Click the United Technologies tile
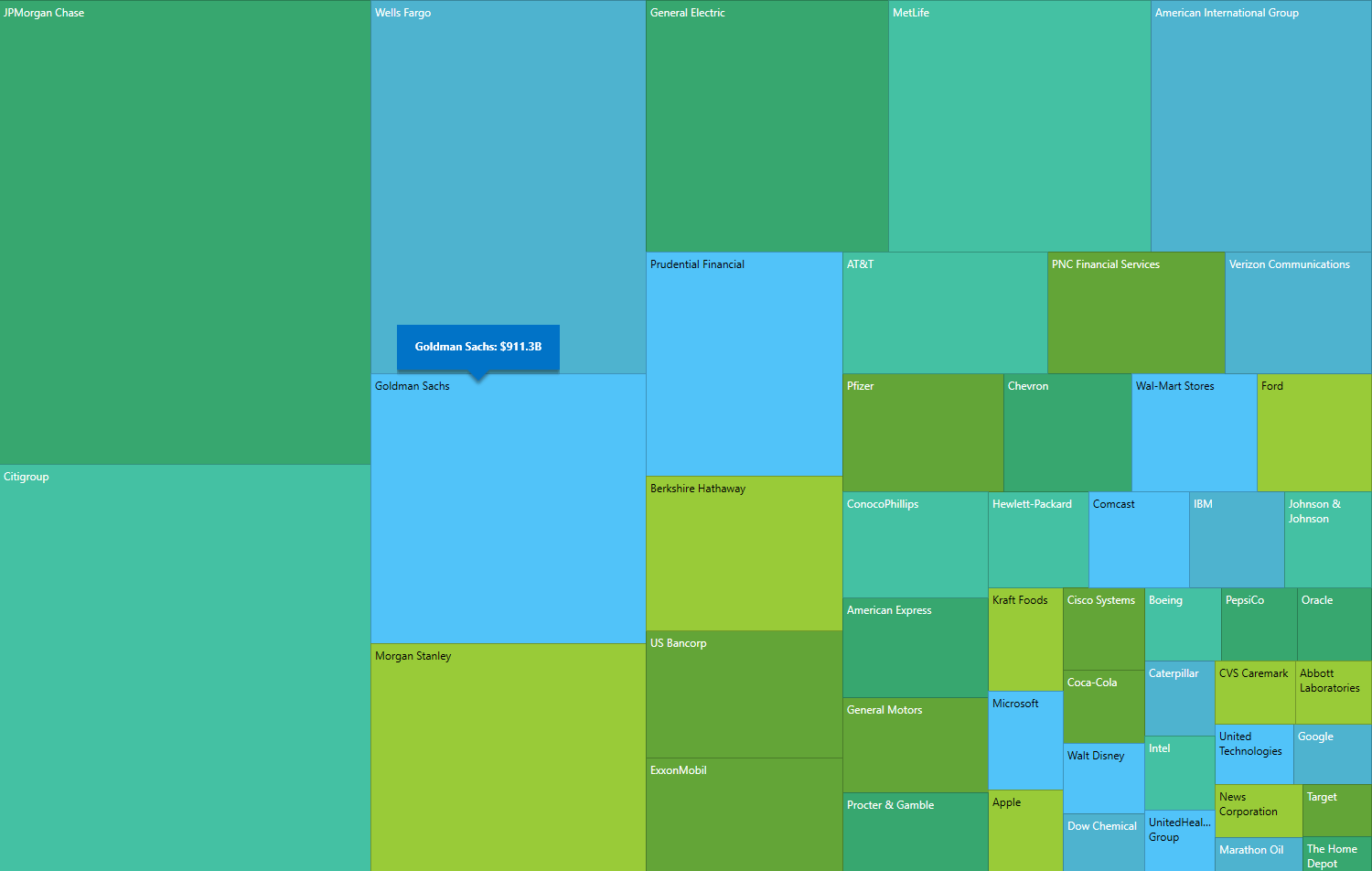 click(x=1254, y=755)
